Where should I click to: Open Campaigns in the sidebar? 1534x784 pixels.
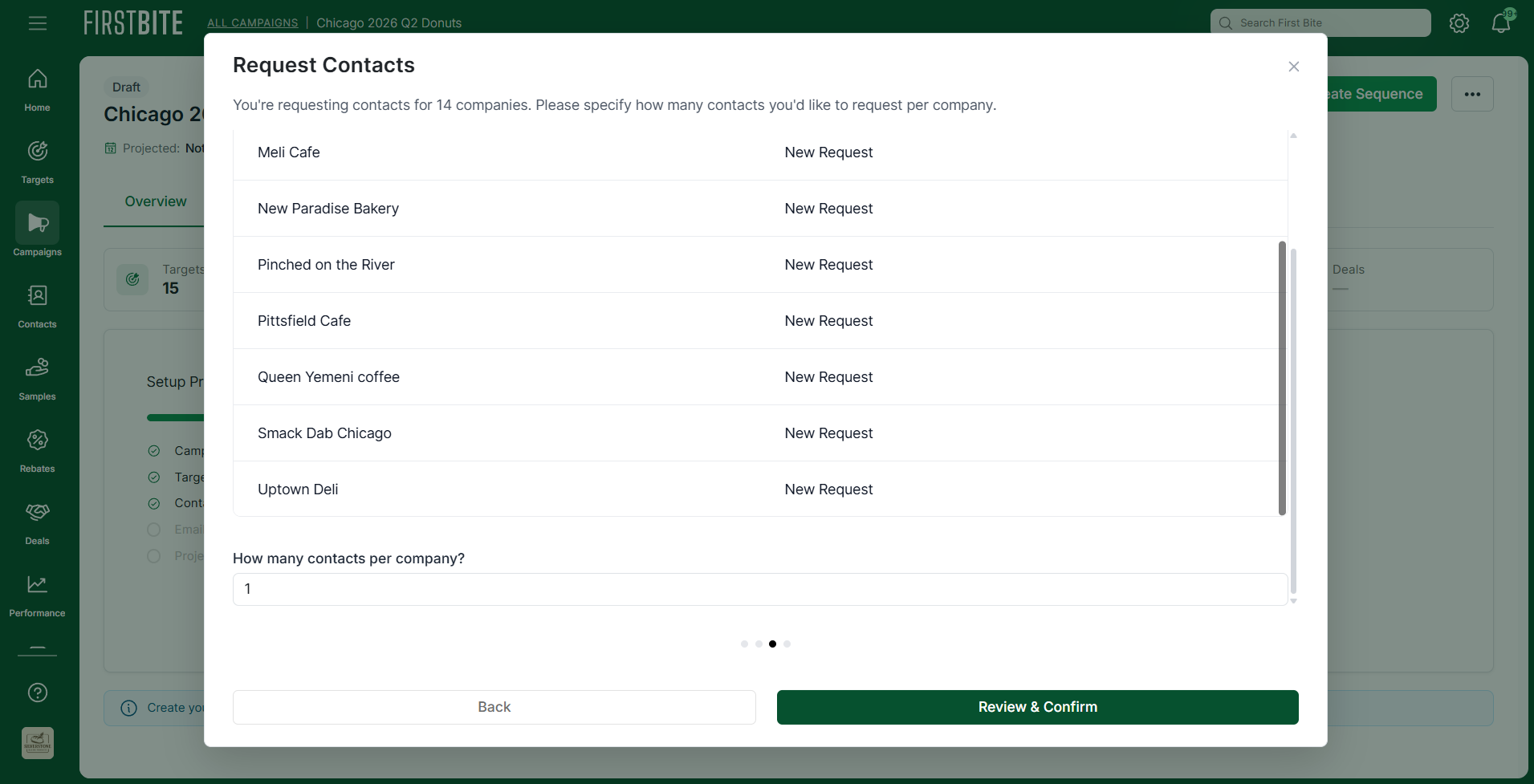tap(37, 231)
